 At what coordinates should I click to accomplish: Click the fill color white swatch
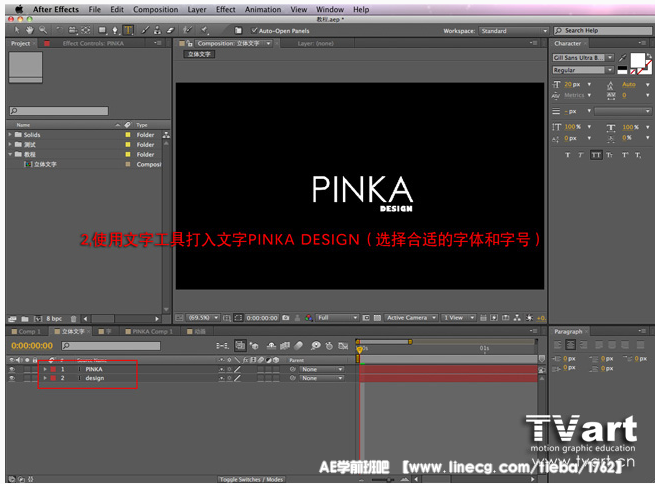coord(637,60)
